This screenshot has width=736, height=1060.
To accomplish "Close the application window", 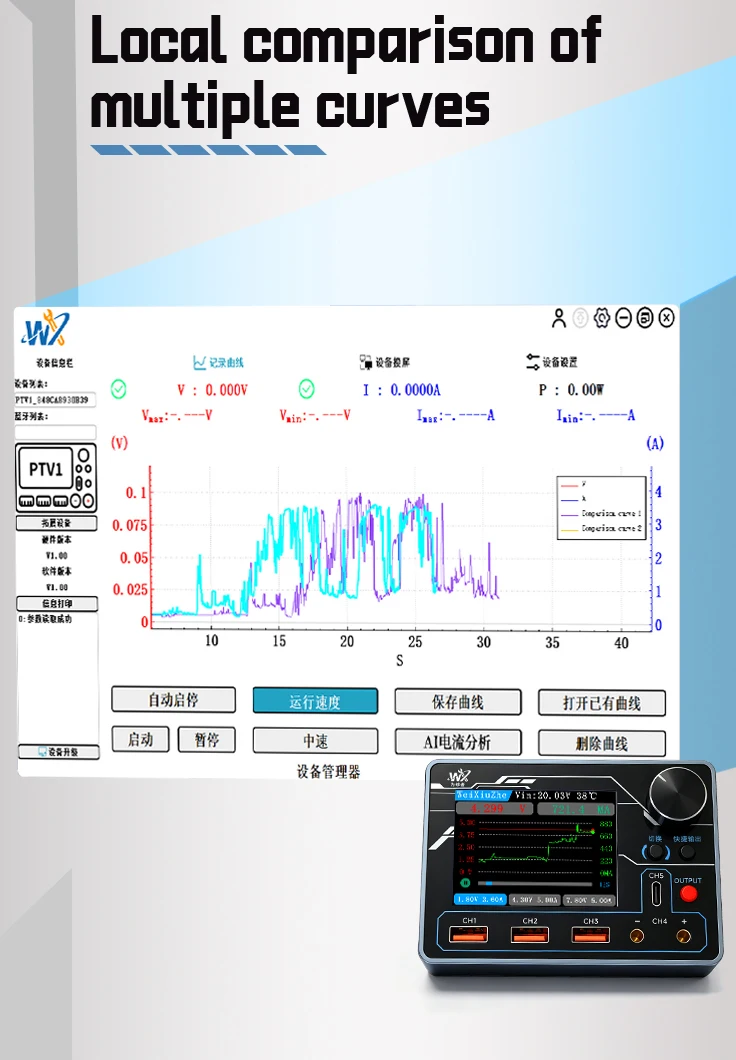I will 666,318.
